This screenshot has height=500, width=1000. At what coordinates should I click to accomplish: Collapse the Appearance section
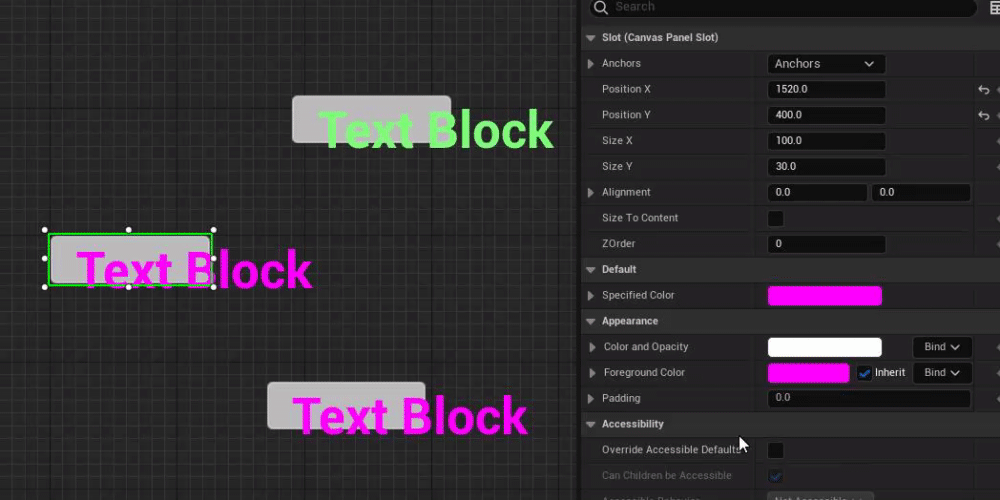click(591, 321)
